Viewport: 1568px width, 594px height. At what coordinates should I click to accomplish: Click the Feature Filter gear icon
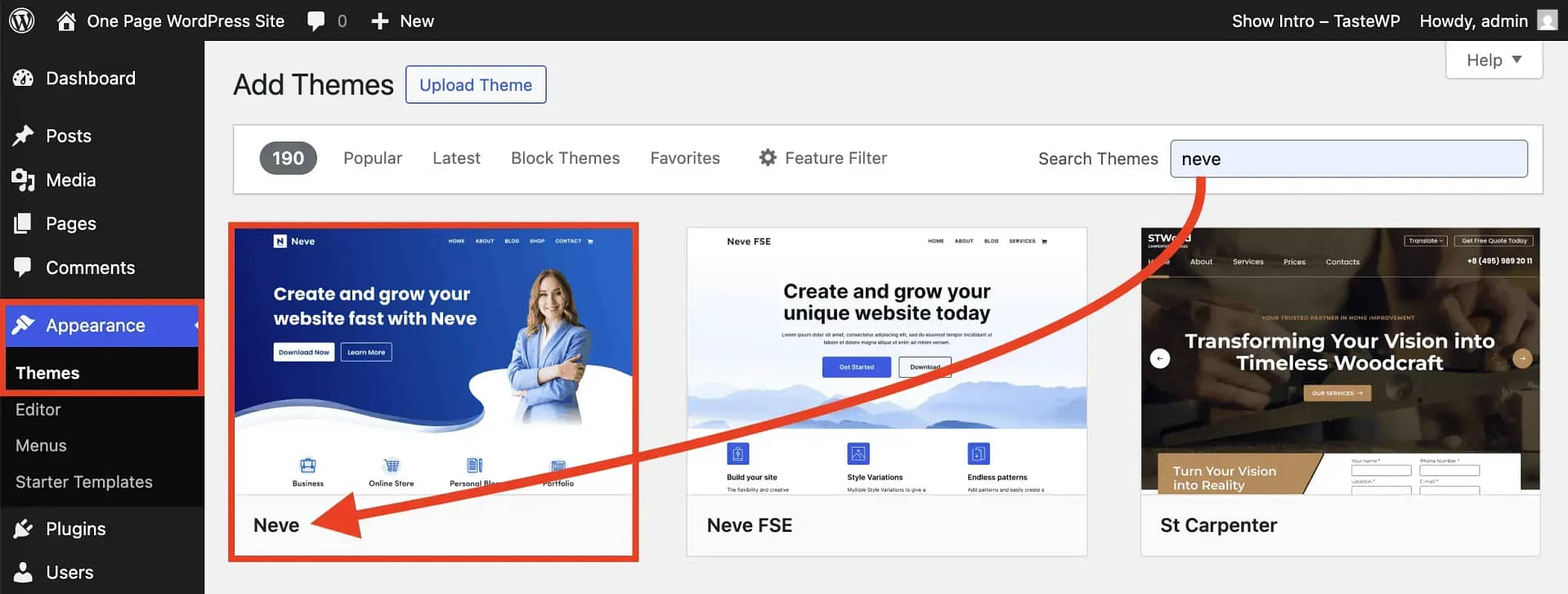(767, 157)
